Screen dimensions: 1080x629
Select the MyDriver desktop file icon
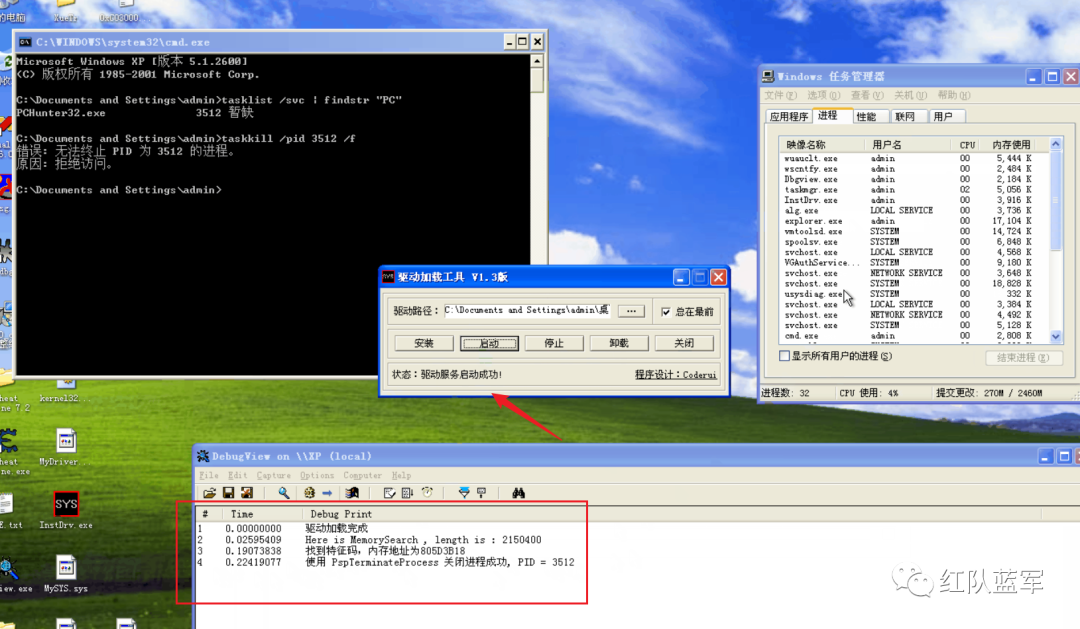(63, 447)
